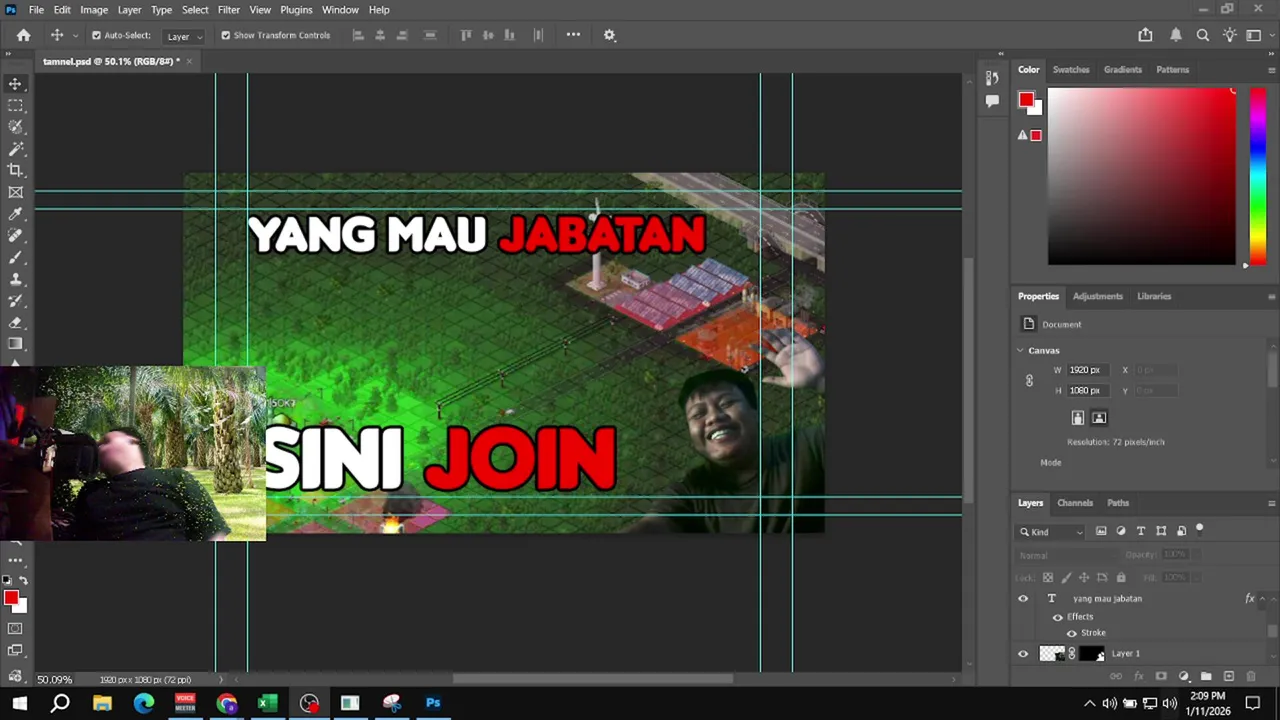This screenshot has width=1280, height=720.
Task: Select the Clone Stamp tool
Action: [15, 279]
